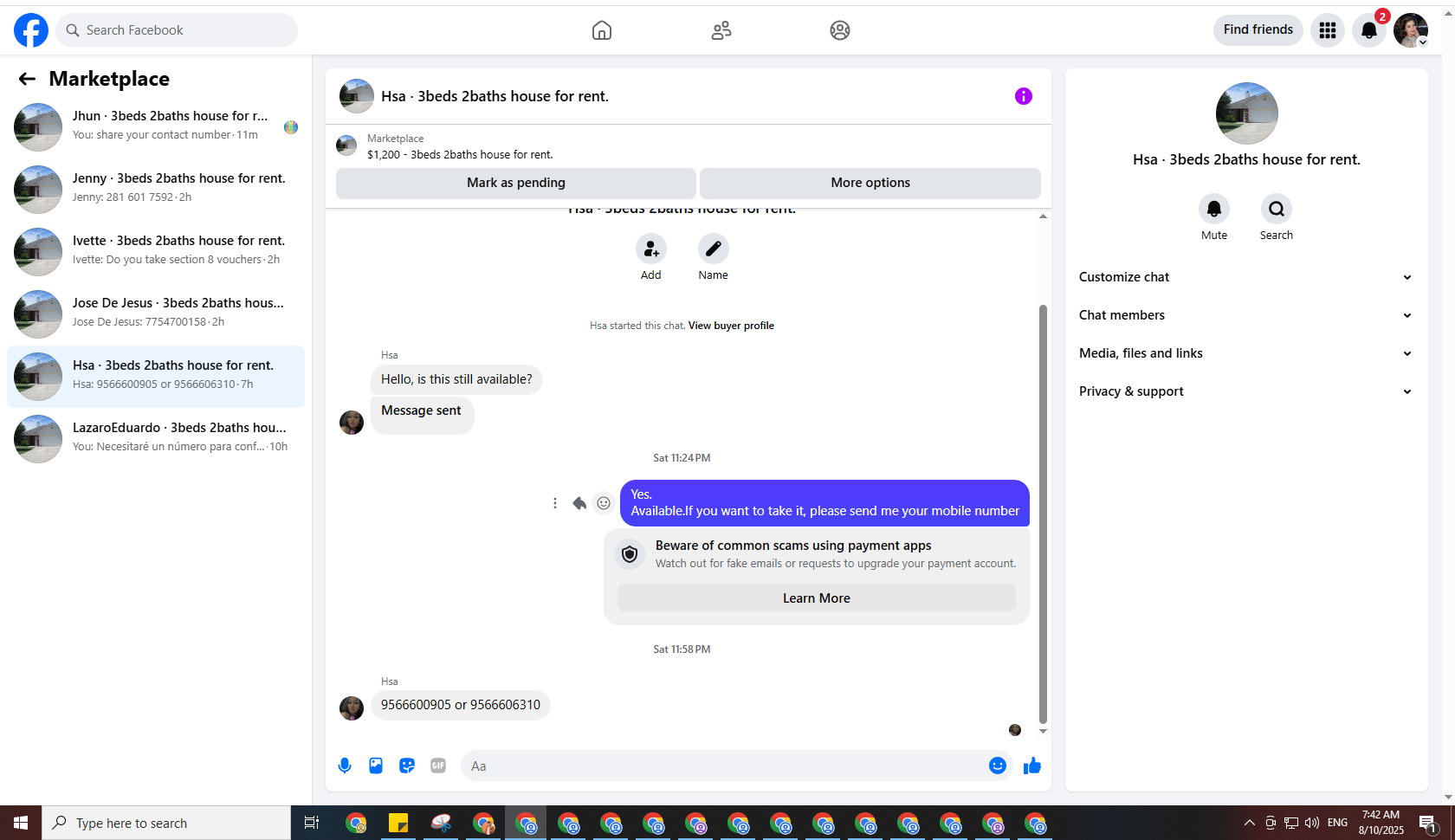This screenshot has width=1455, height=840.
Task: Open the emoji picker in message box
Action: 998,766
